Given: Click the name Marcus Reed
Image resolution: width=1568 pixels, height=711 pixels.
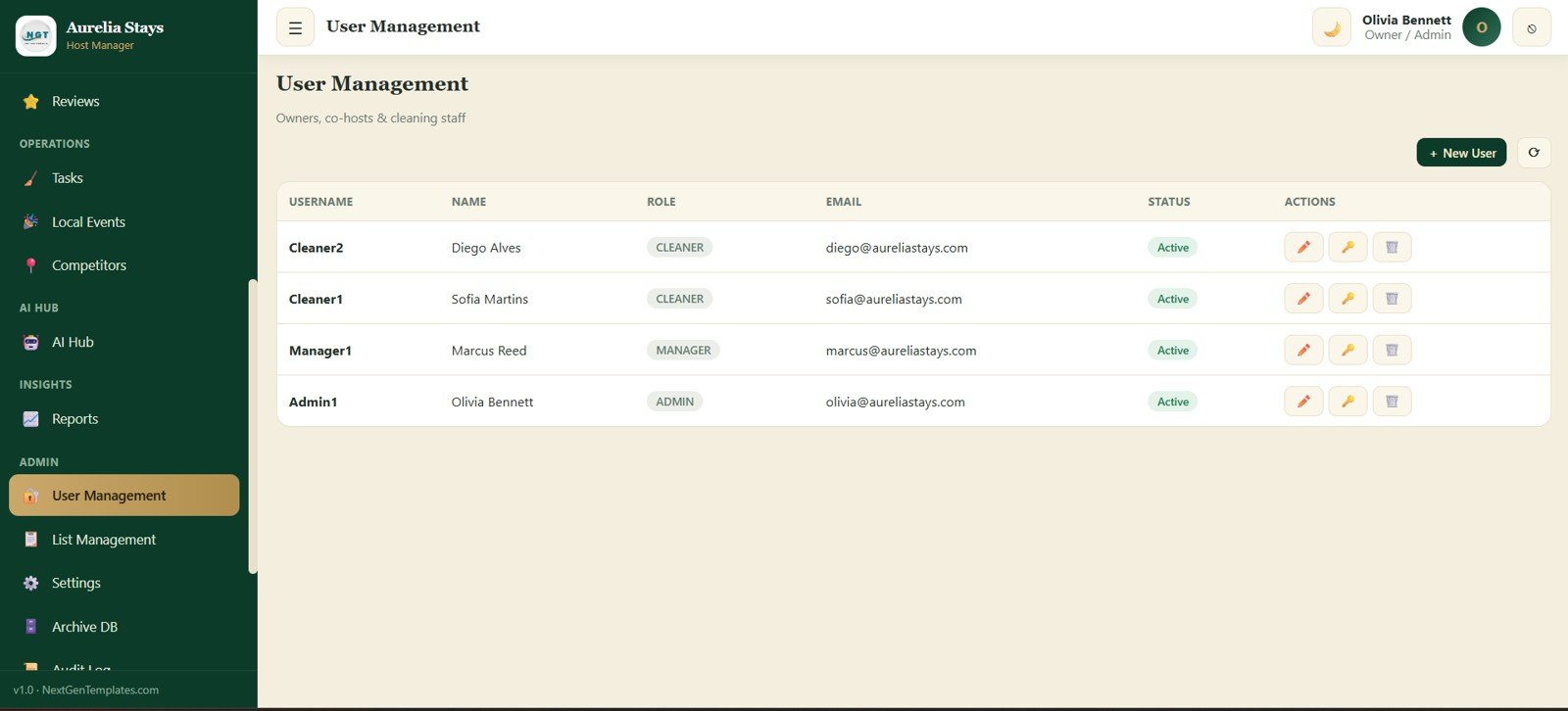Looking at the screenshot, I should pyautogui.click(x=489, y=351).
